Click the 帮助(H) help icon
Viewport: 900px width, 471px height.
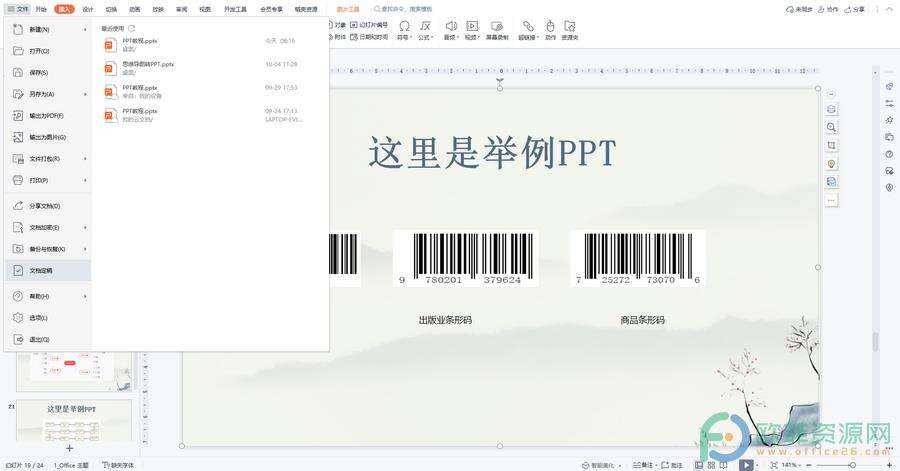(18, 296)
